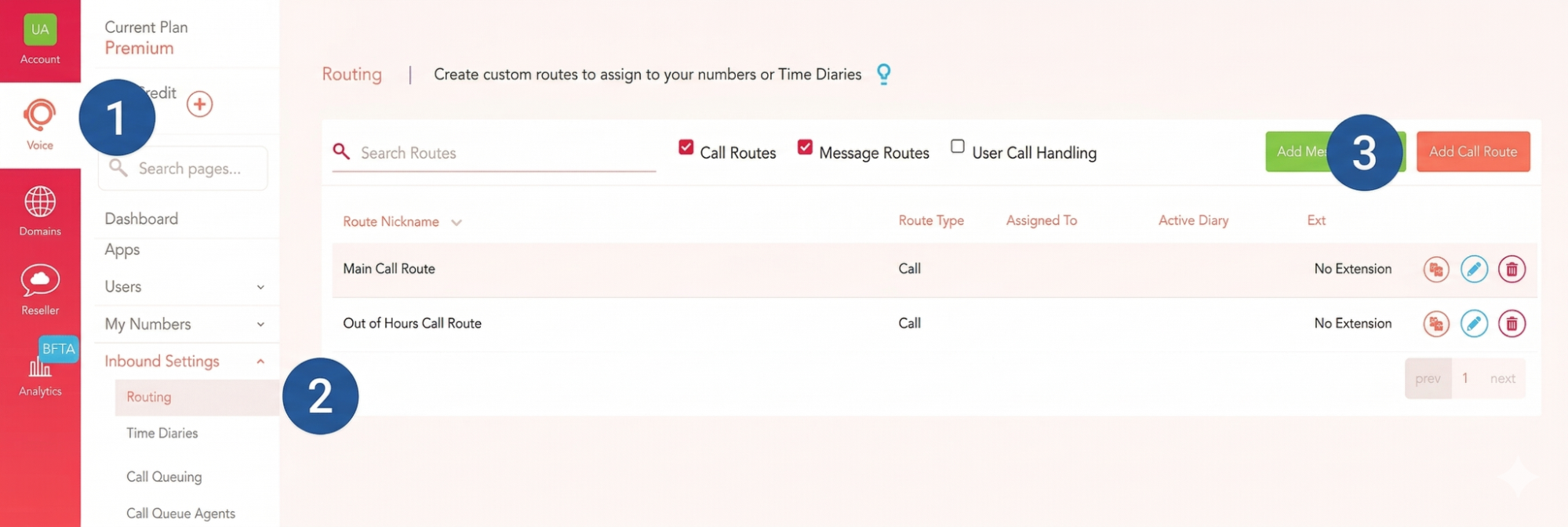
Task: Open the Domains globe icon
Action: click(40, 202)
